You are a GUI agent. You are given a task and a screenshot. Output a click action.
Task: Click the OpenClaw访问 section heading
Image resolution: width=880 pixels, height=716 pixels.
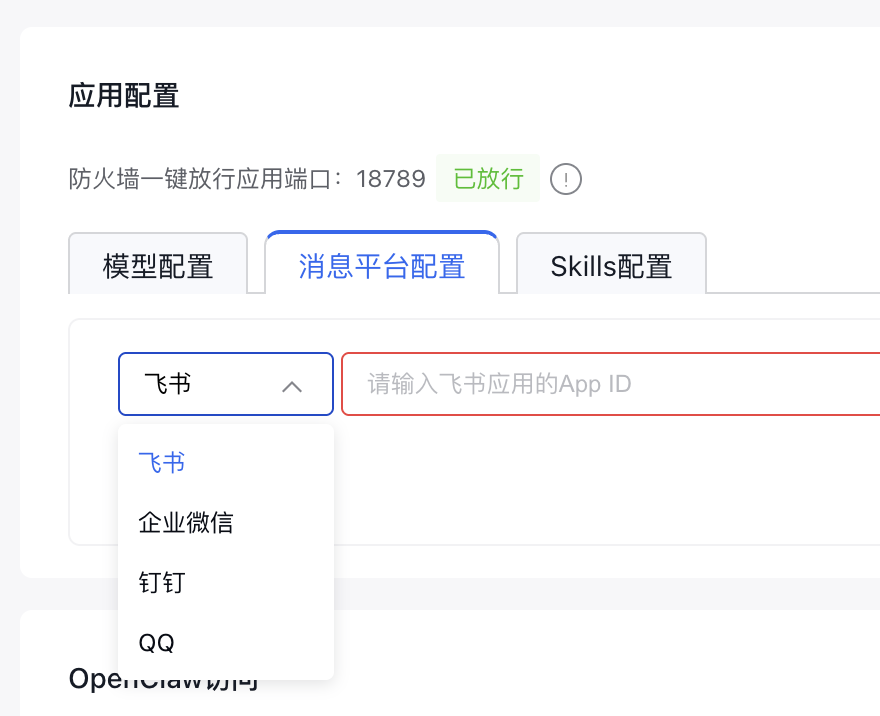[x=164, y=680]
